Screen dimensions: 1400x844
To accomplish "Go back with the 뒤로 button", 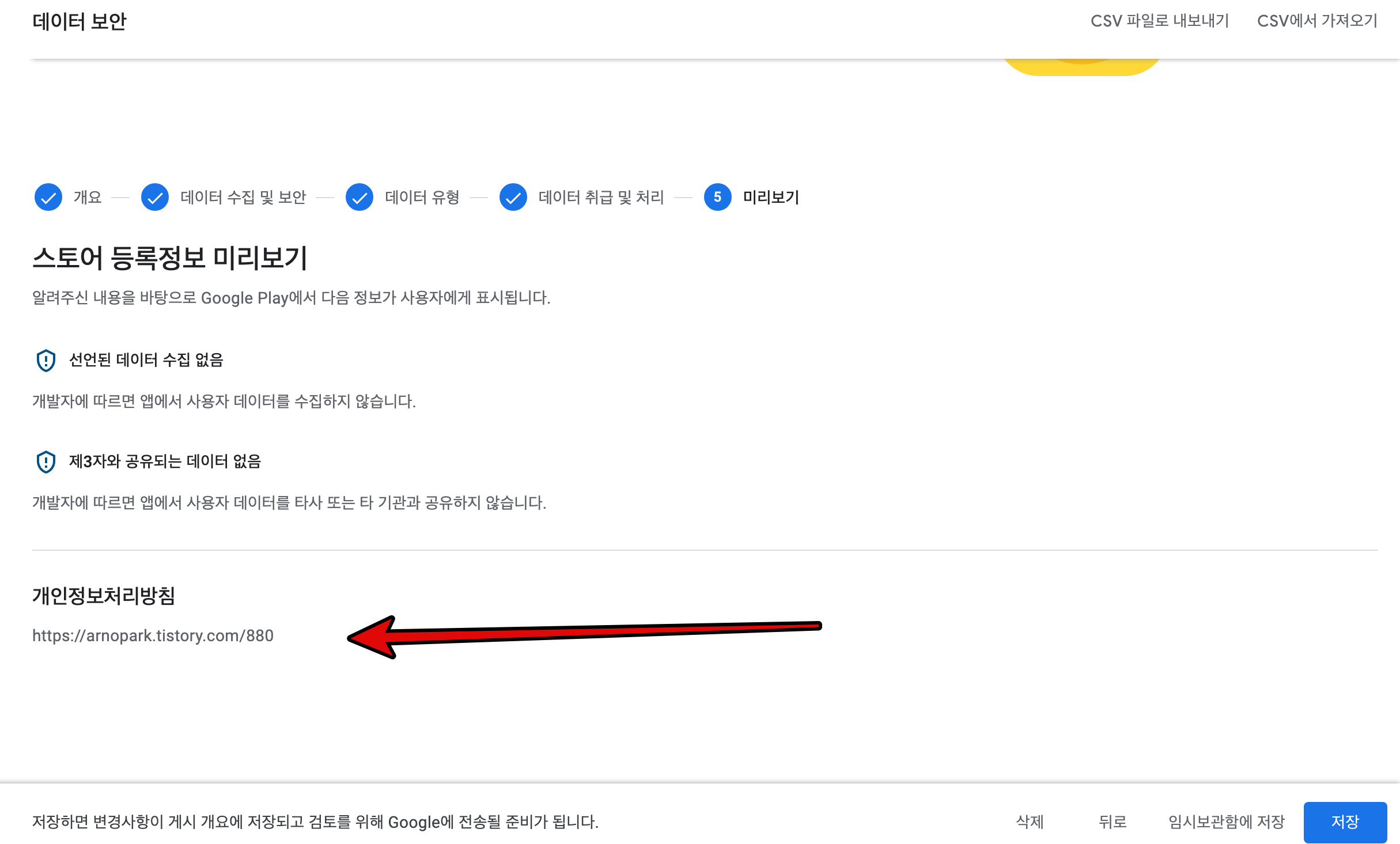I will pyautogui.click(x=1112, y=822).
